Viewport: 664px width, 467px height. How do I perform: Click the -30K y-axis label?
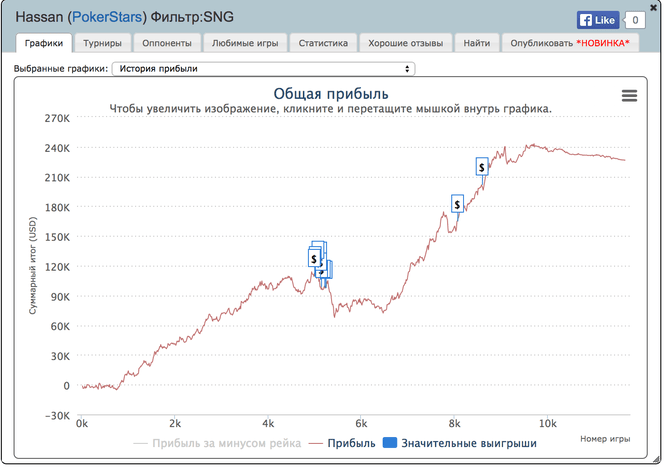click(x=57, y=416)
